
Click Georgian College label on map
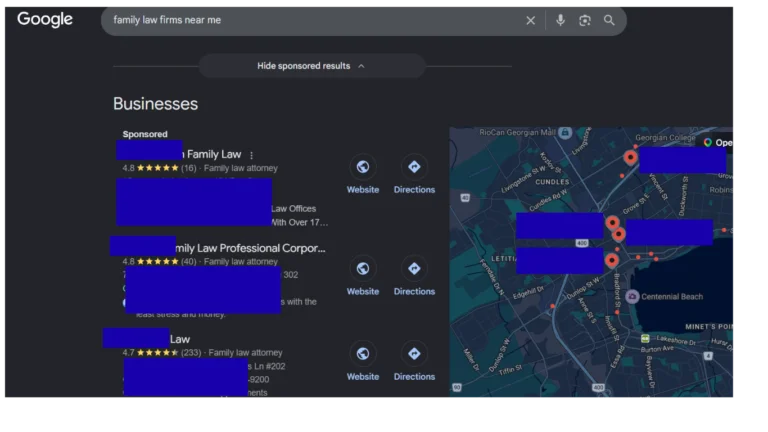665,138
